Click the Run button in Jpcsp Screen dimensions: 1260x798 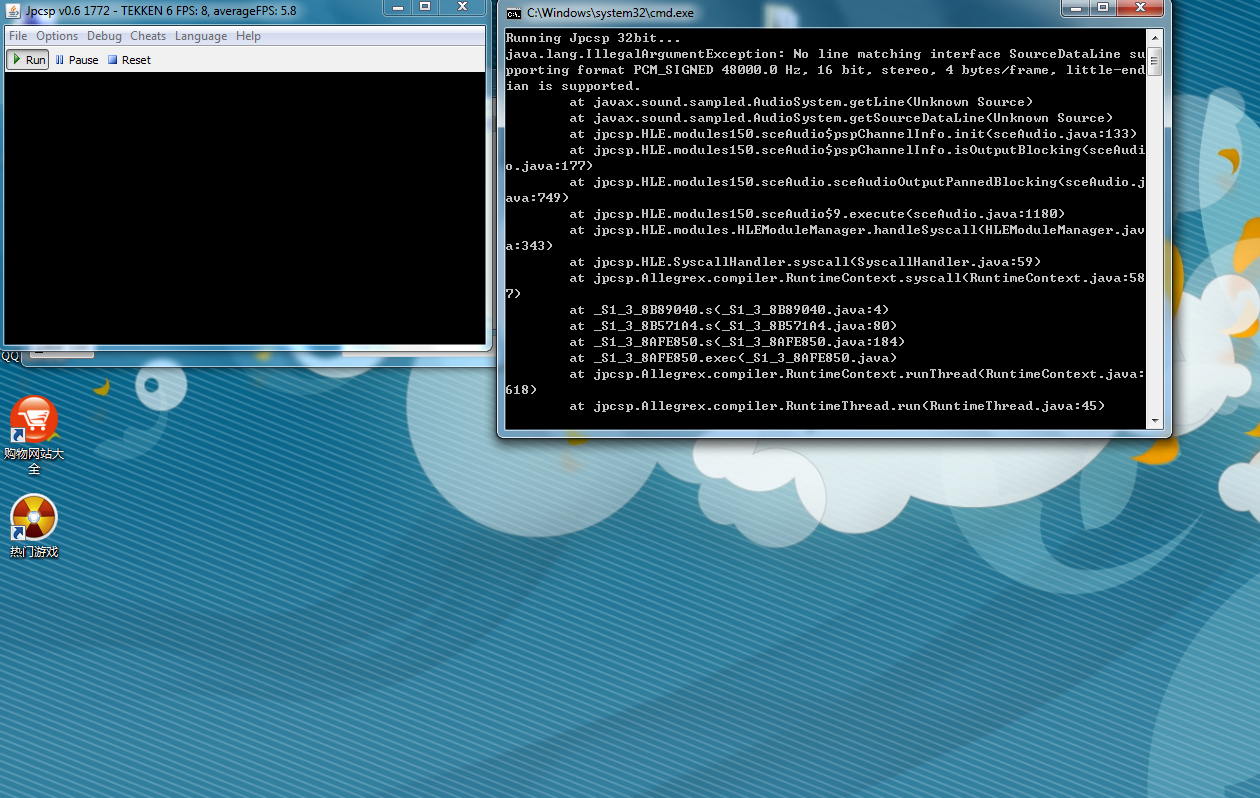click(x=28, y=60)
